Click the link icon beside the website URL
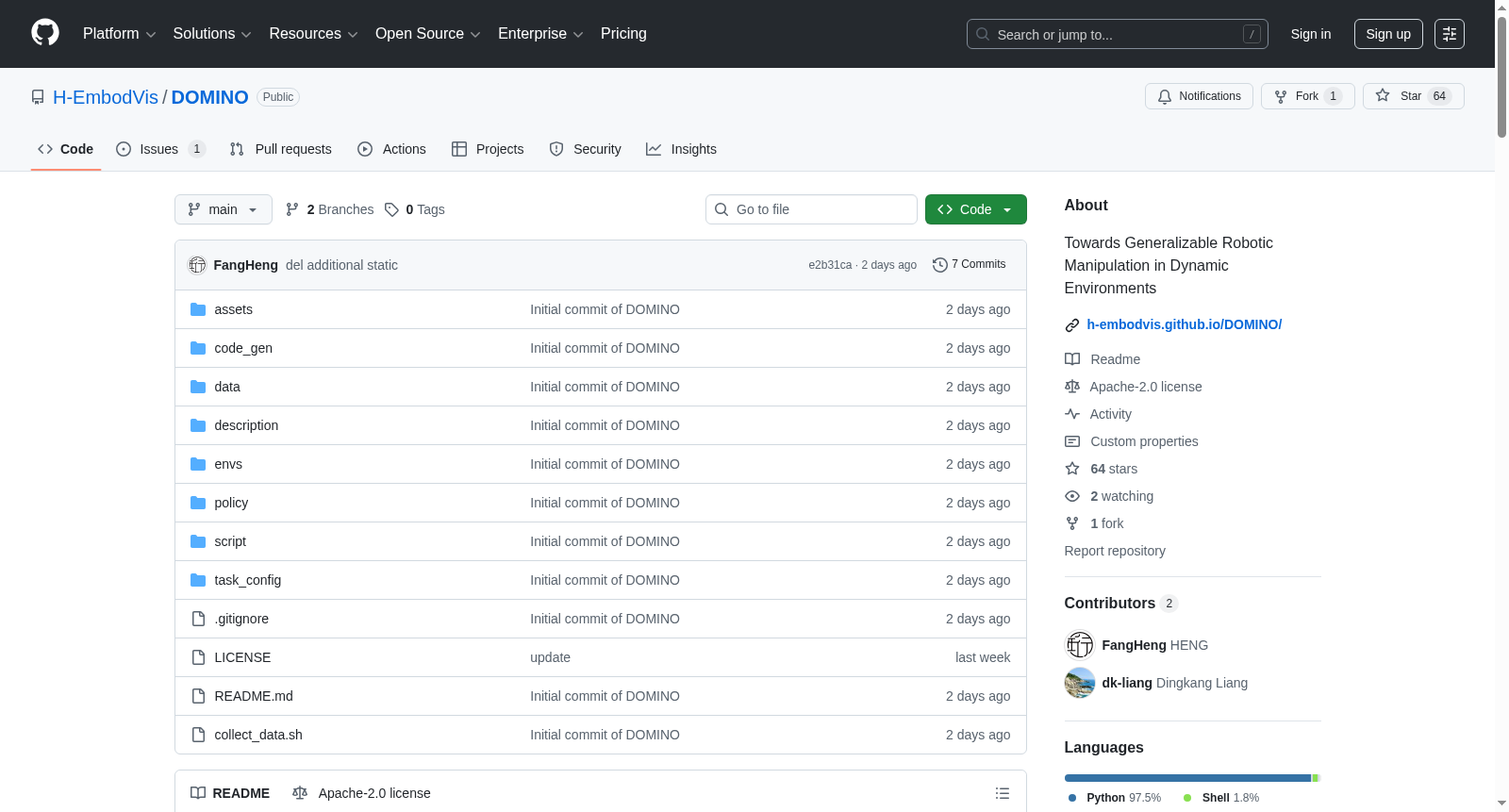Viewport: 1509px width, 812px height. pyautogui.click(x=1072, y=325)
